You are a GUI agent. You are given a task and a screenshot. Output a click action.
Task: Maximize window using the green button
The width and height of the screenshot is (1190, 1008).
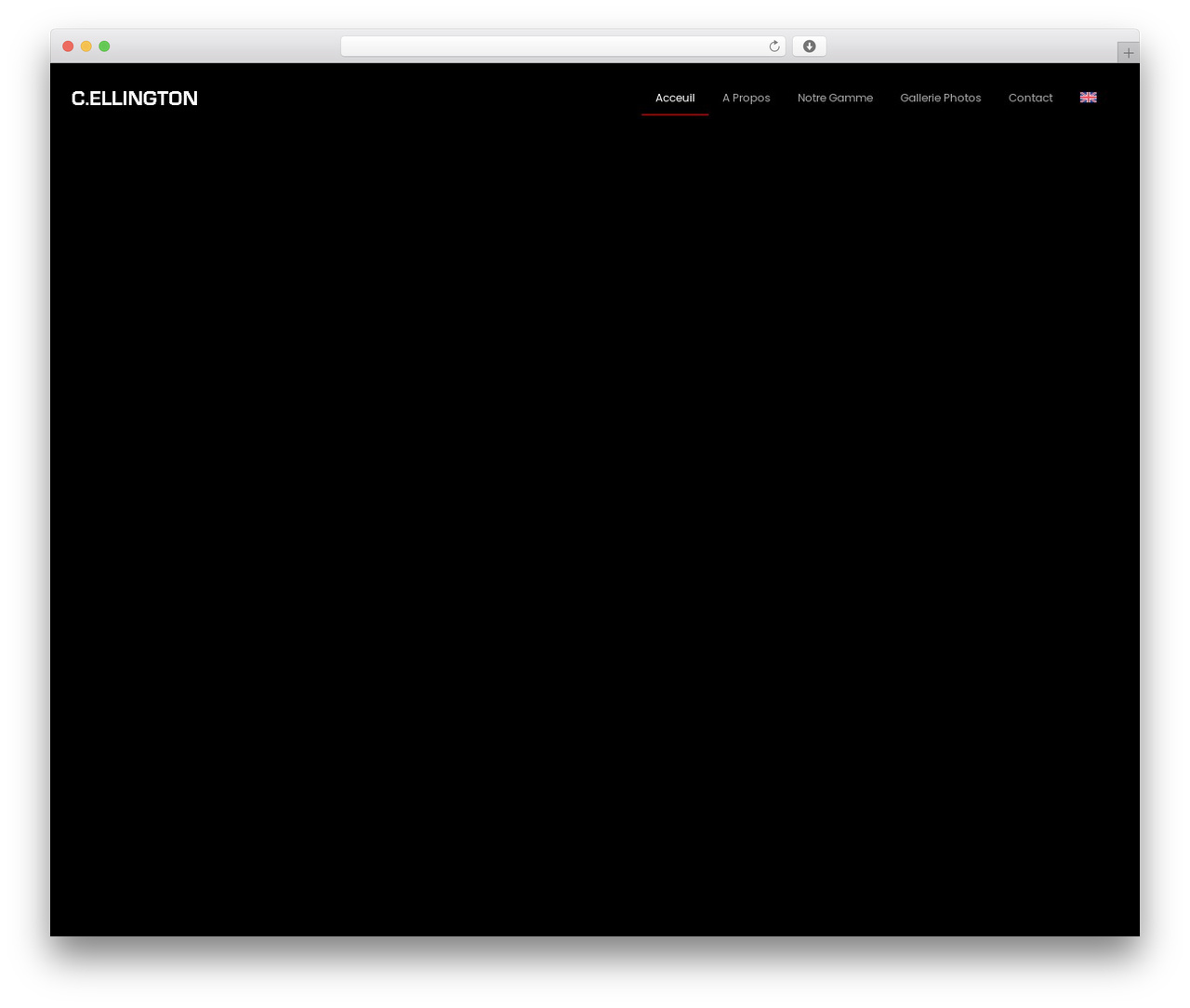[x=104, y=46]
